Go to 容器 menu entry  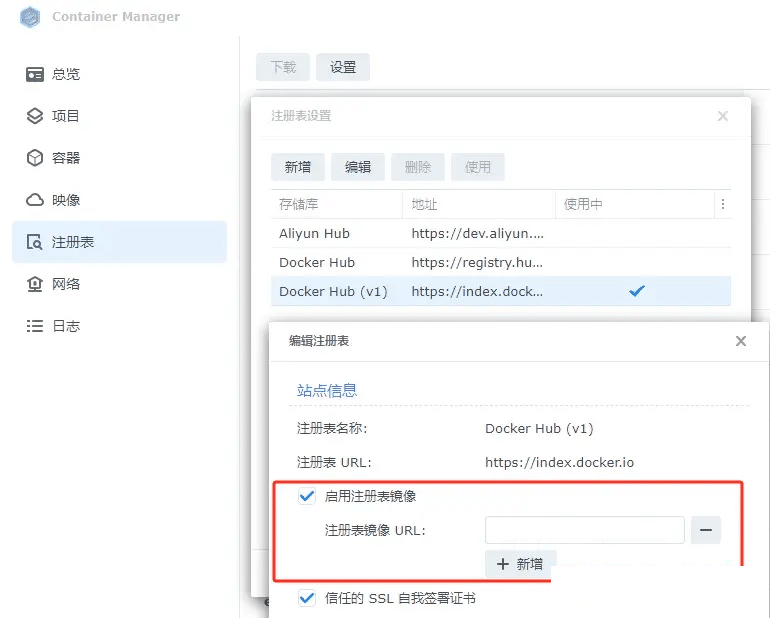point(66,158)
